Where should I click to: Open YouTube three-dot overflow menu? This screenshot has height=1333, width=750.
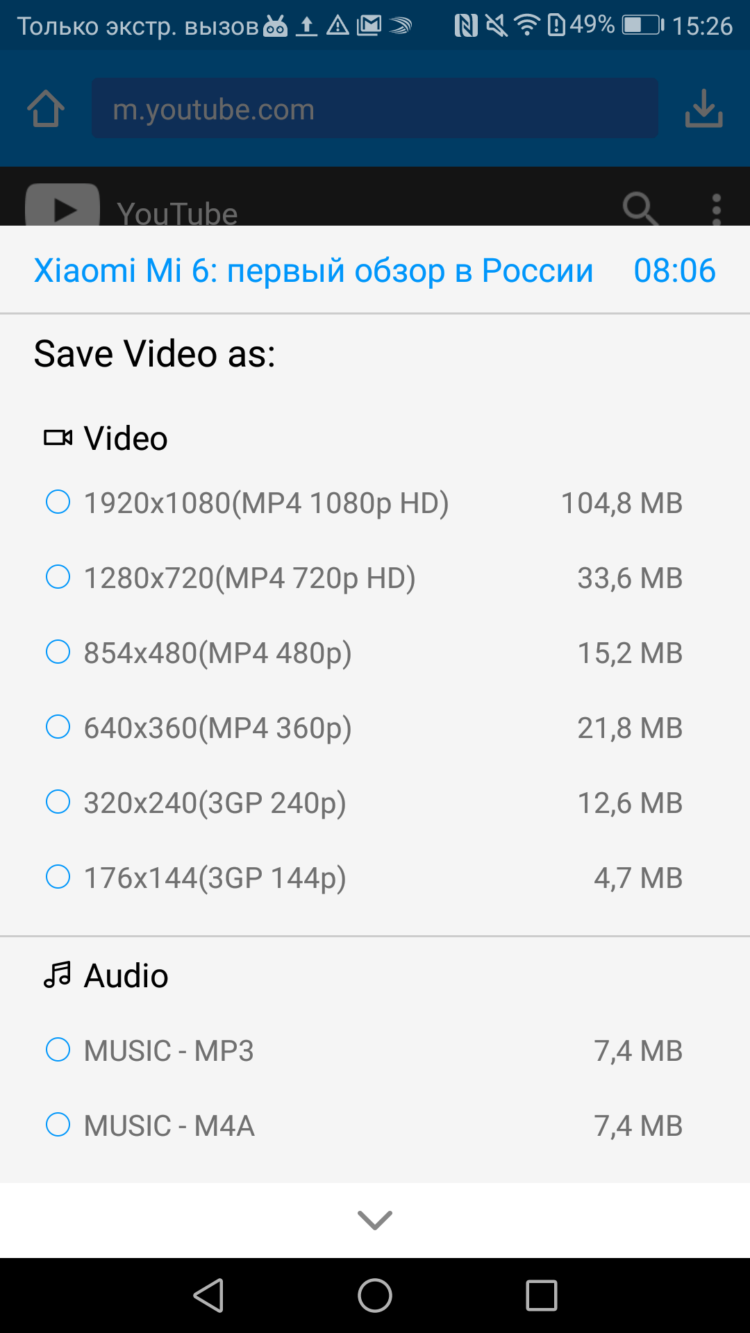716,209
